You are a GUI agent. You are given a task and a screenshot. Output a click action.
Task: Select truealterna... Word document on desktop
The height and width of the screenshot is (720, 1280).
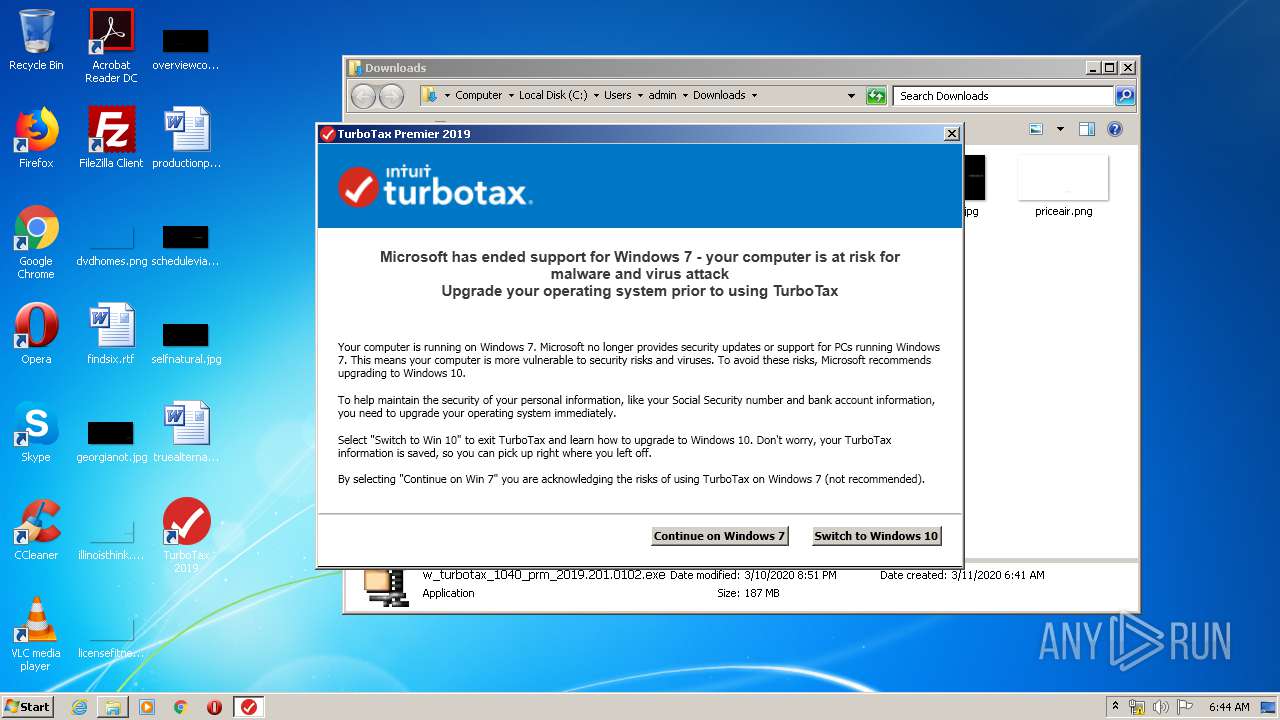point(186,432)
